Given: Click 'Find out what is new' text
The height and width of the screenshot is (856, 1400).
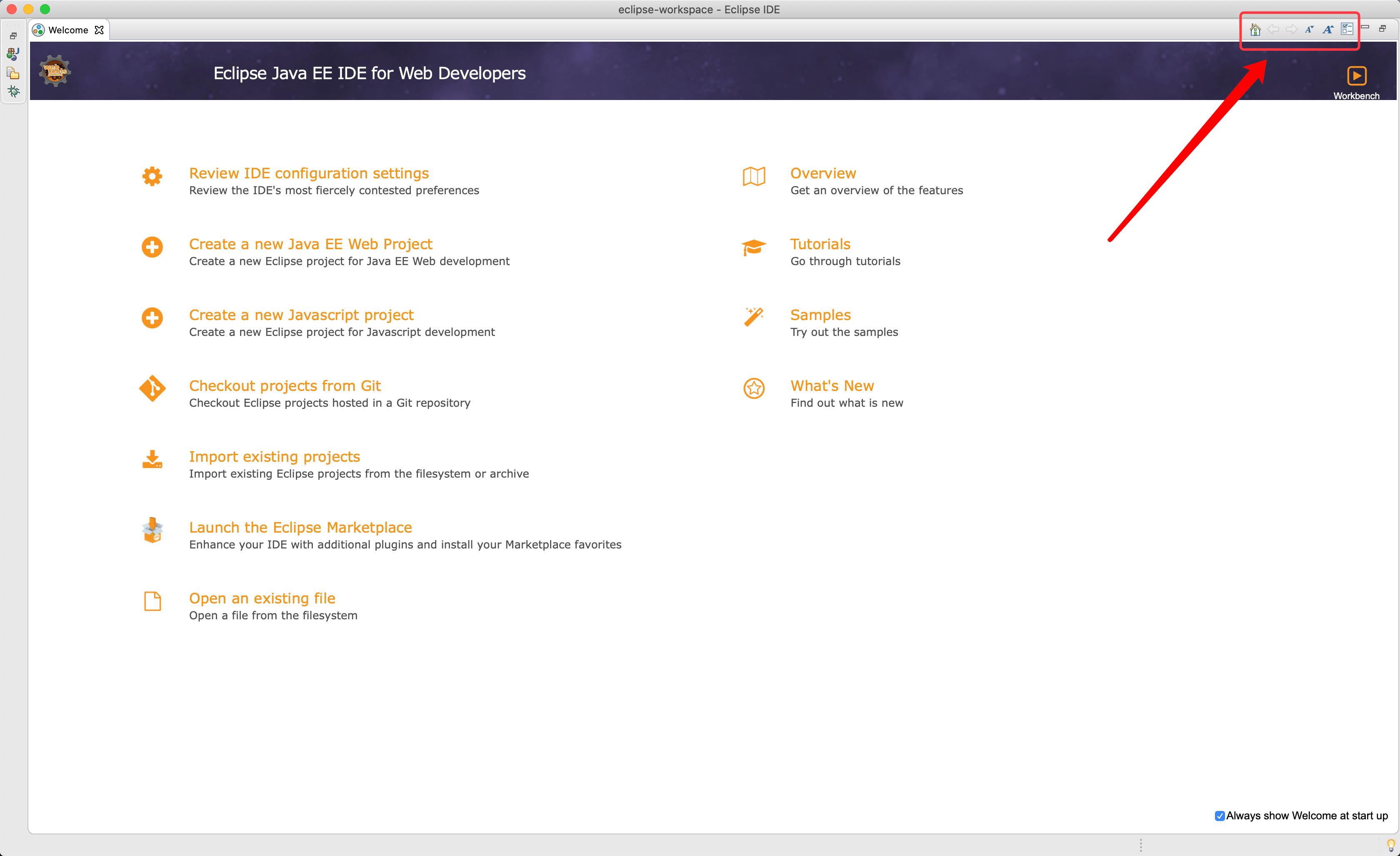Looking at the screenshot, I should [847, 403].
